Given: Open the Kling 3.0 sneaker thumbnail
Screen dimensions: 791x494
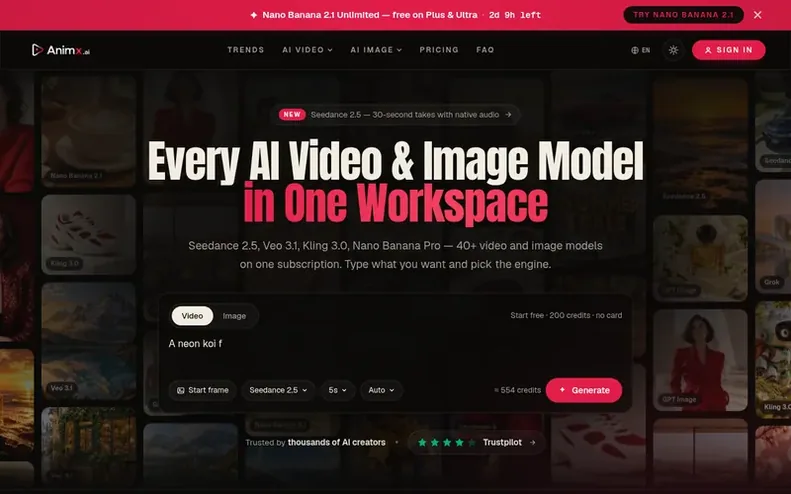Looking at the screenshot, I should tap(89, 235).
